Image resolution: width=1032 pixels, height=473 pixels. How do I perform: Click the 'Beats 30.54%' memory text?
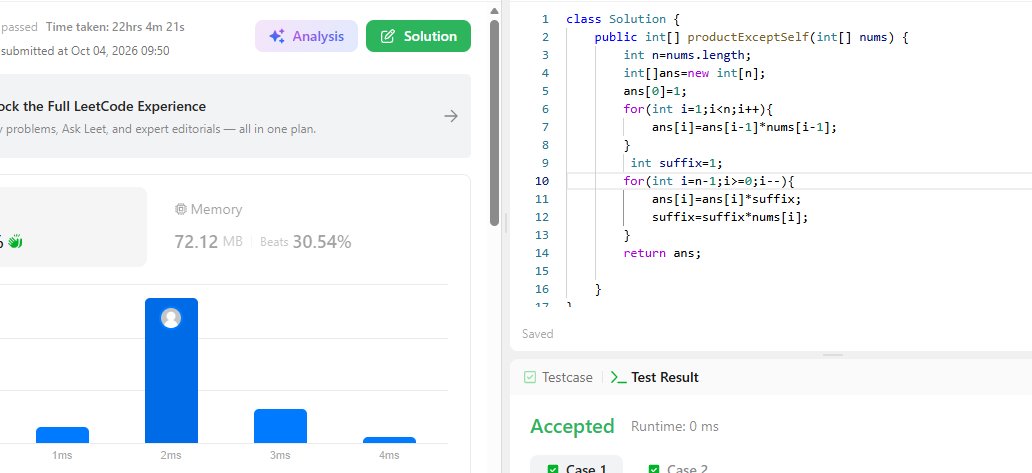click(305, 242)
